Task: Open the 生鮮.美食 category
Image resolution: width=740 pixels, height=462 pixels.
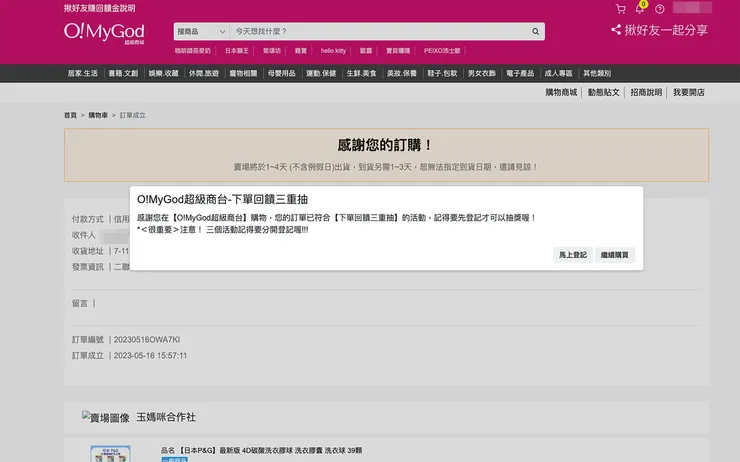Action: point(362,73)
